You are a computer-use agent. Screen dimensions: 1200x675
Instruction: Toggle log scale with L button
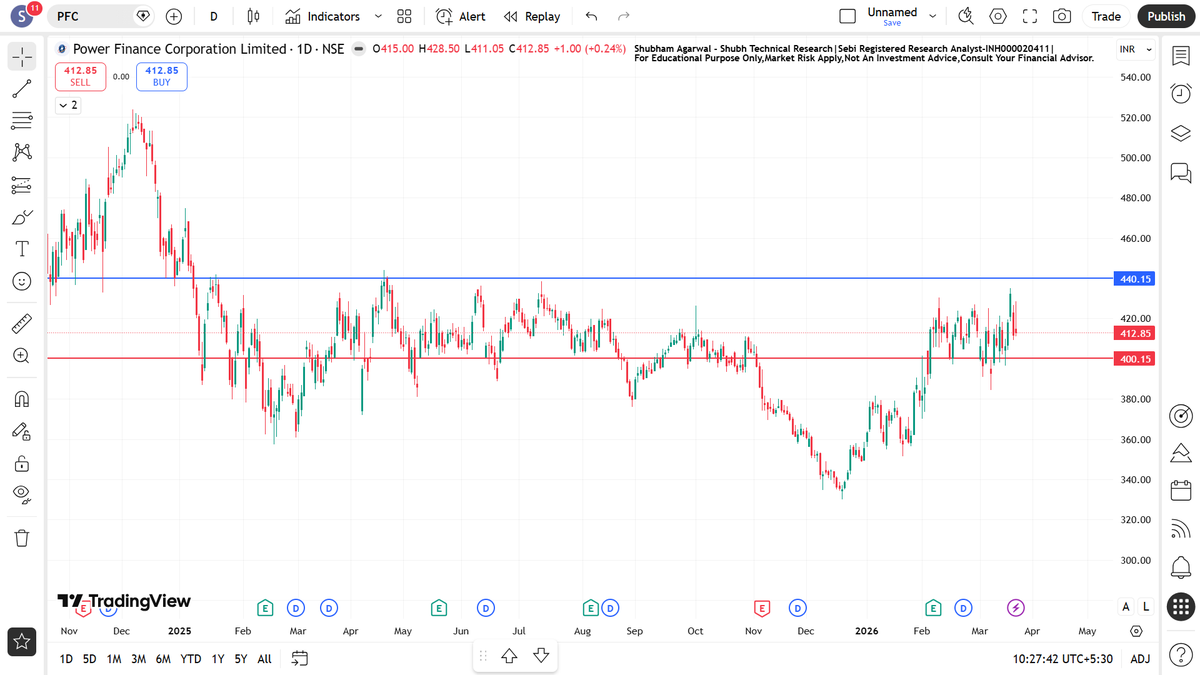click(x=1145, y=607)
